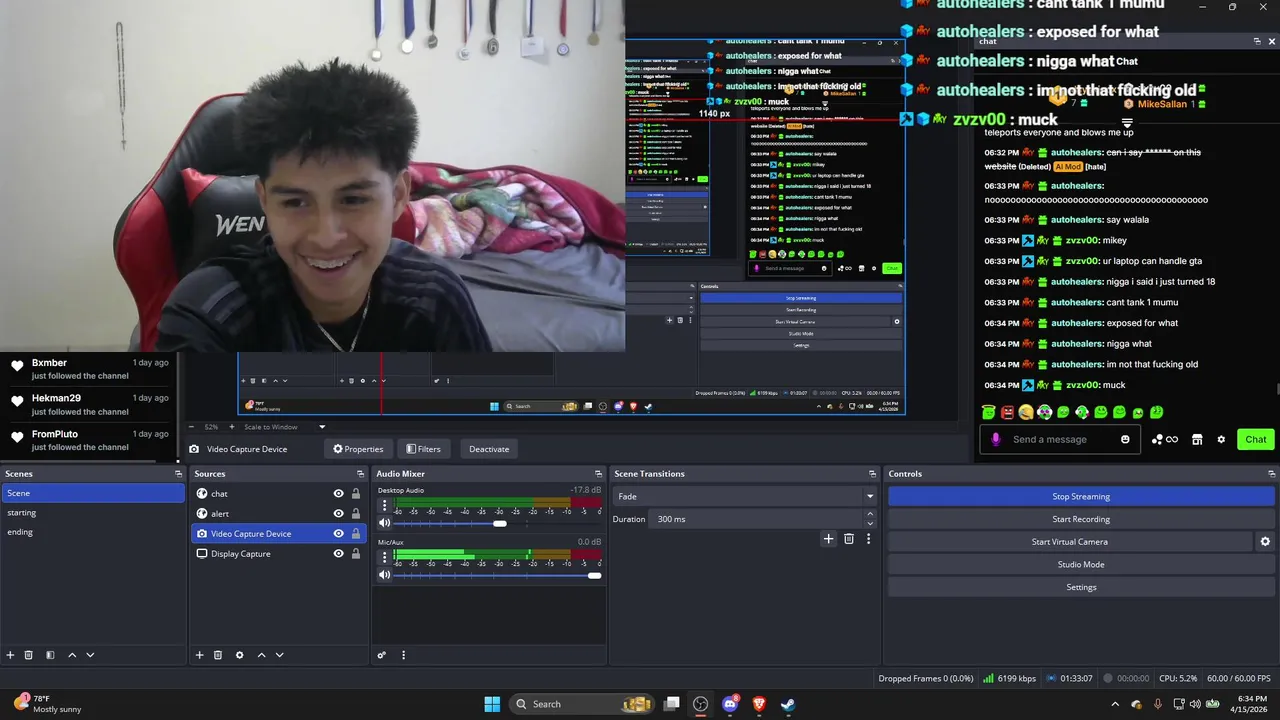Zoom in preview with plus icon
1280x720 pixels.
(232, 427)
